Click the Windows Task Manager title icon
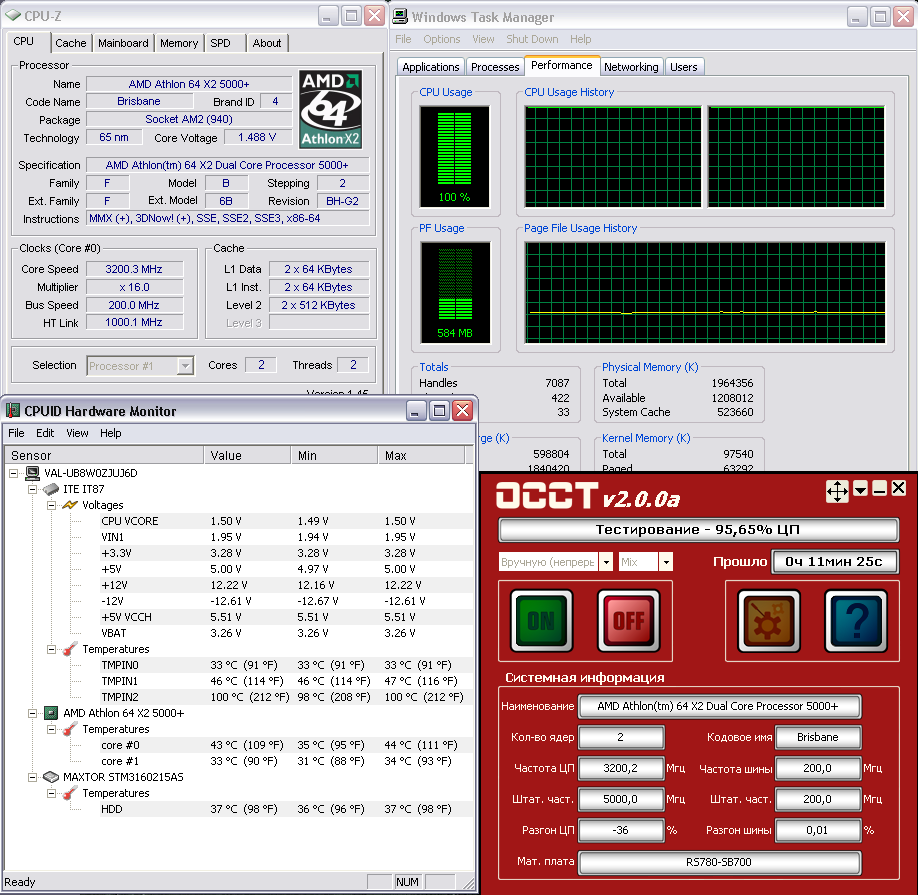This screenshot has height=895, width=918. point(400,16)
